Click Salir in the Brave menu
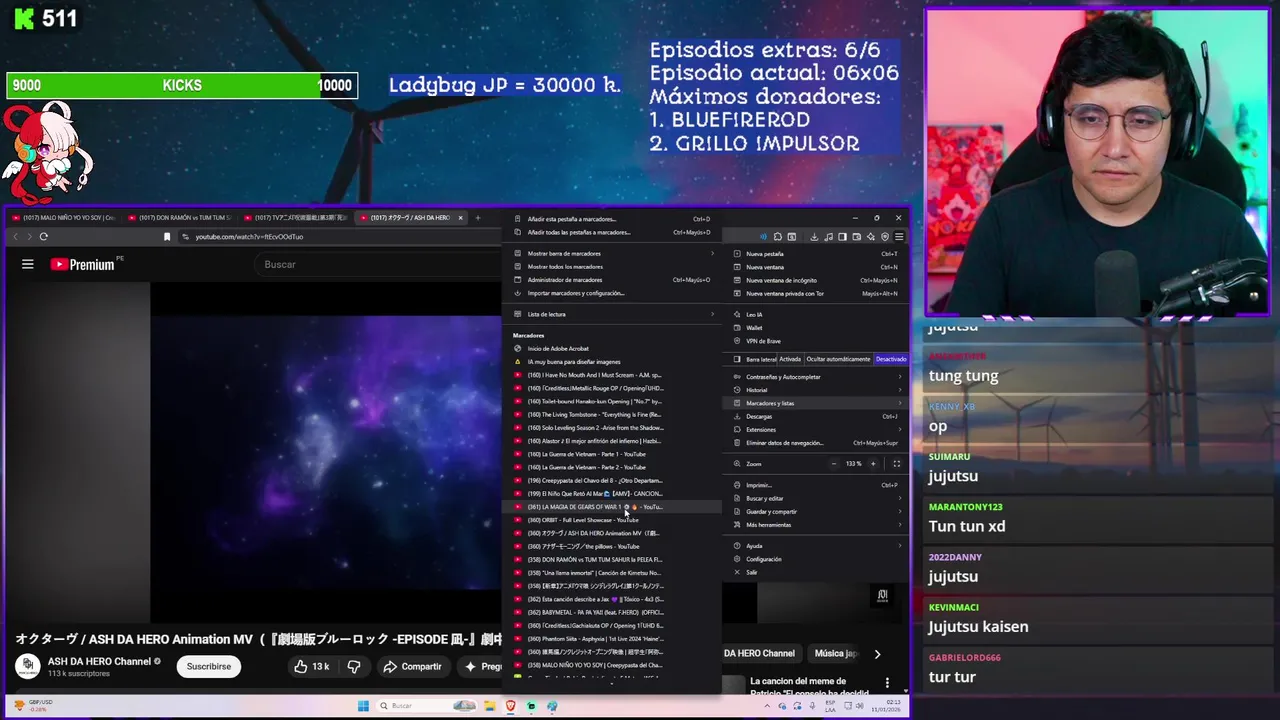This screenshot has width=1280, height=720. [x=817, y=572]
